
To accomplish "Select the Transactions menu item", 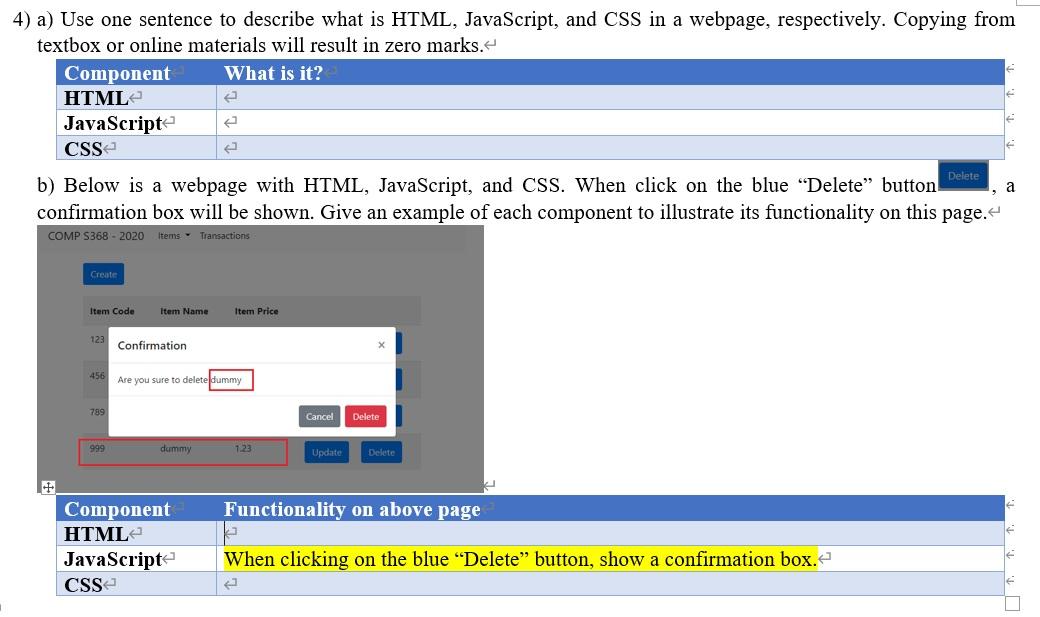I will (x=226, y=236).
